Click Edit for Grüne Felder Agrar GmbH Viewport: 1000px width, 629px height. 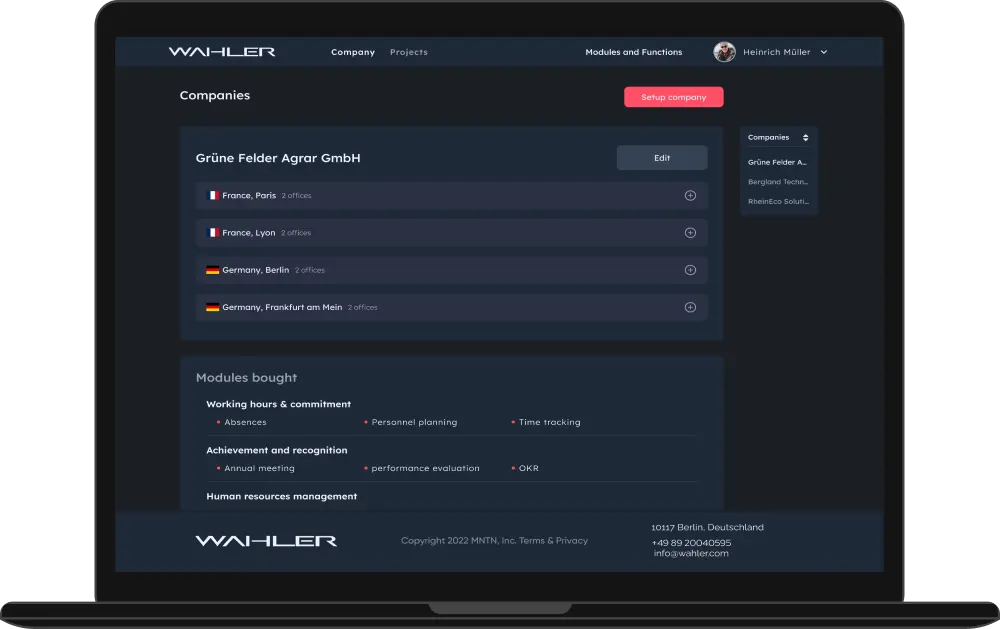[x=661, y=158]
